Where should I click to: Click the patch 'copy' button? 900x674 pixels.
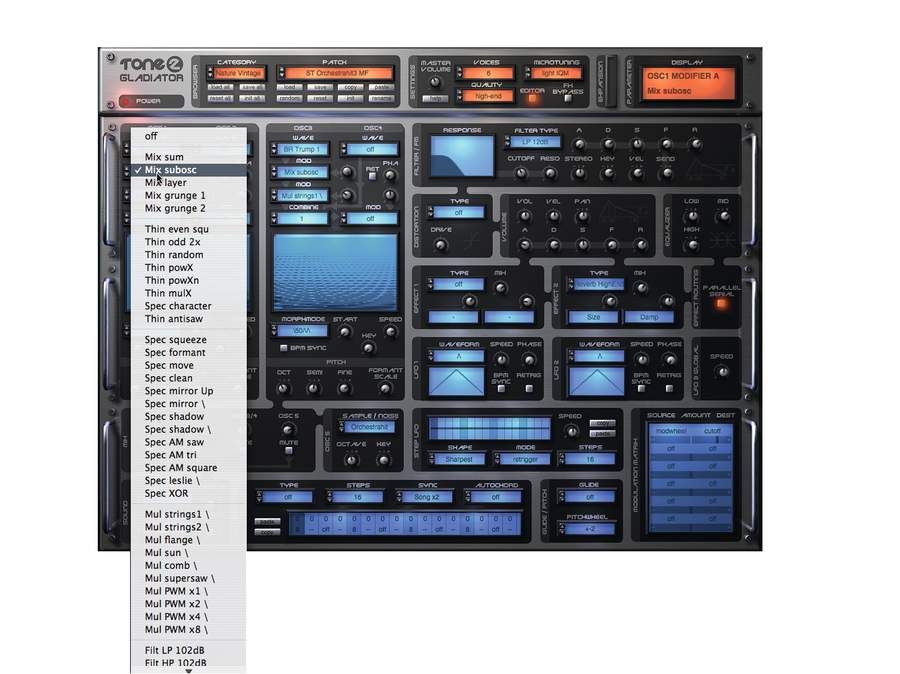(x=350, y=87)
